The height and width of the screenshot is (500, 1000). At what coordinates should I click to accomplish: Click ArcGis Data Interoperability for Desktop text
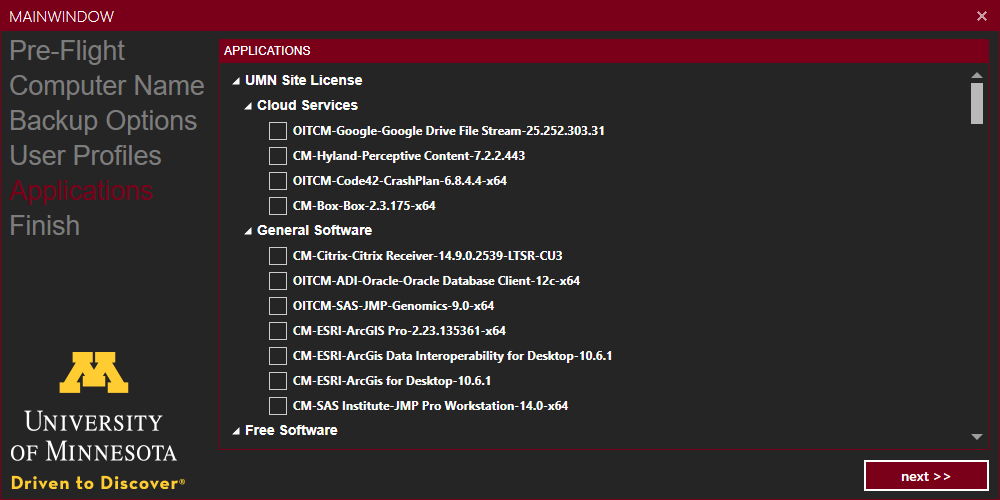coord(453,356)
